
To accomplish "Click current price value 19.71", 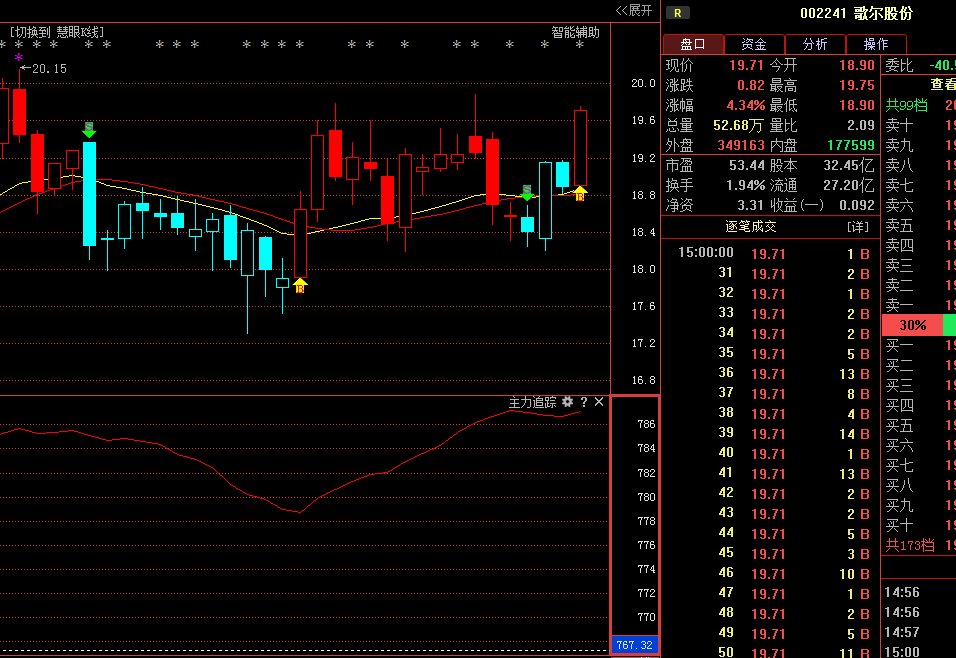I will (x=746, y=65).
